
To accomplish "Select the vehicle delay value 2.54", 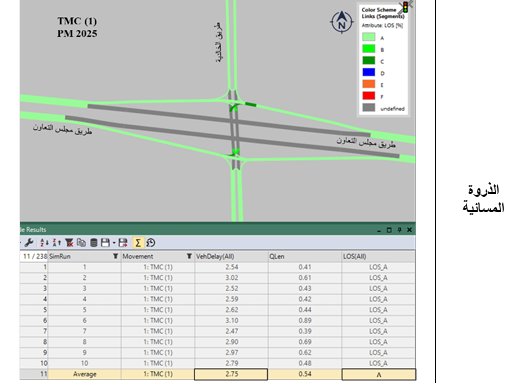I will pos(232,267).
